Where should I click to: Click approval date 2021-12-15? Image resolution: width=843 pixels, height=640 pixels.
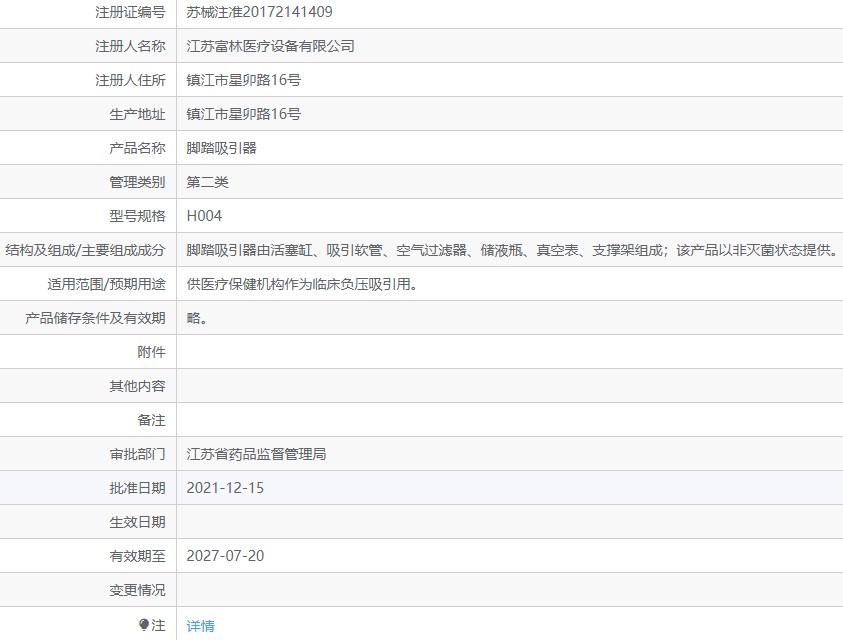click(225, 488)
